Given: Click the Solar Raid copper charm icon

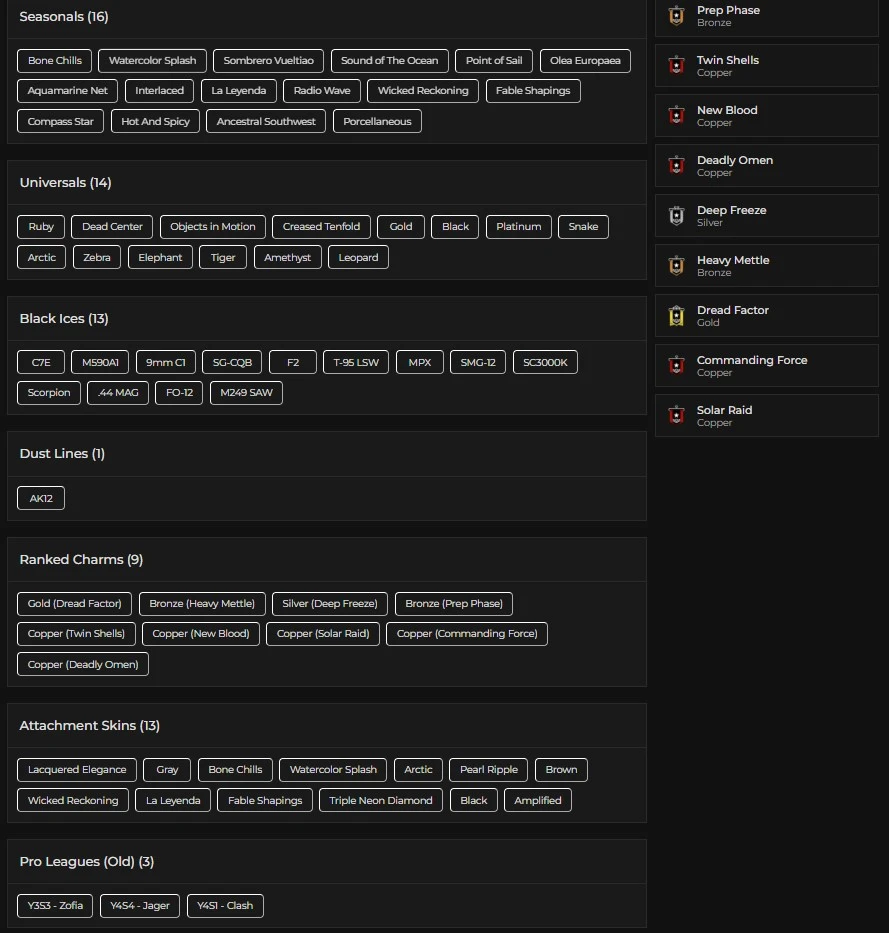Looking at the screenshot, I should click(676, 416).
